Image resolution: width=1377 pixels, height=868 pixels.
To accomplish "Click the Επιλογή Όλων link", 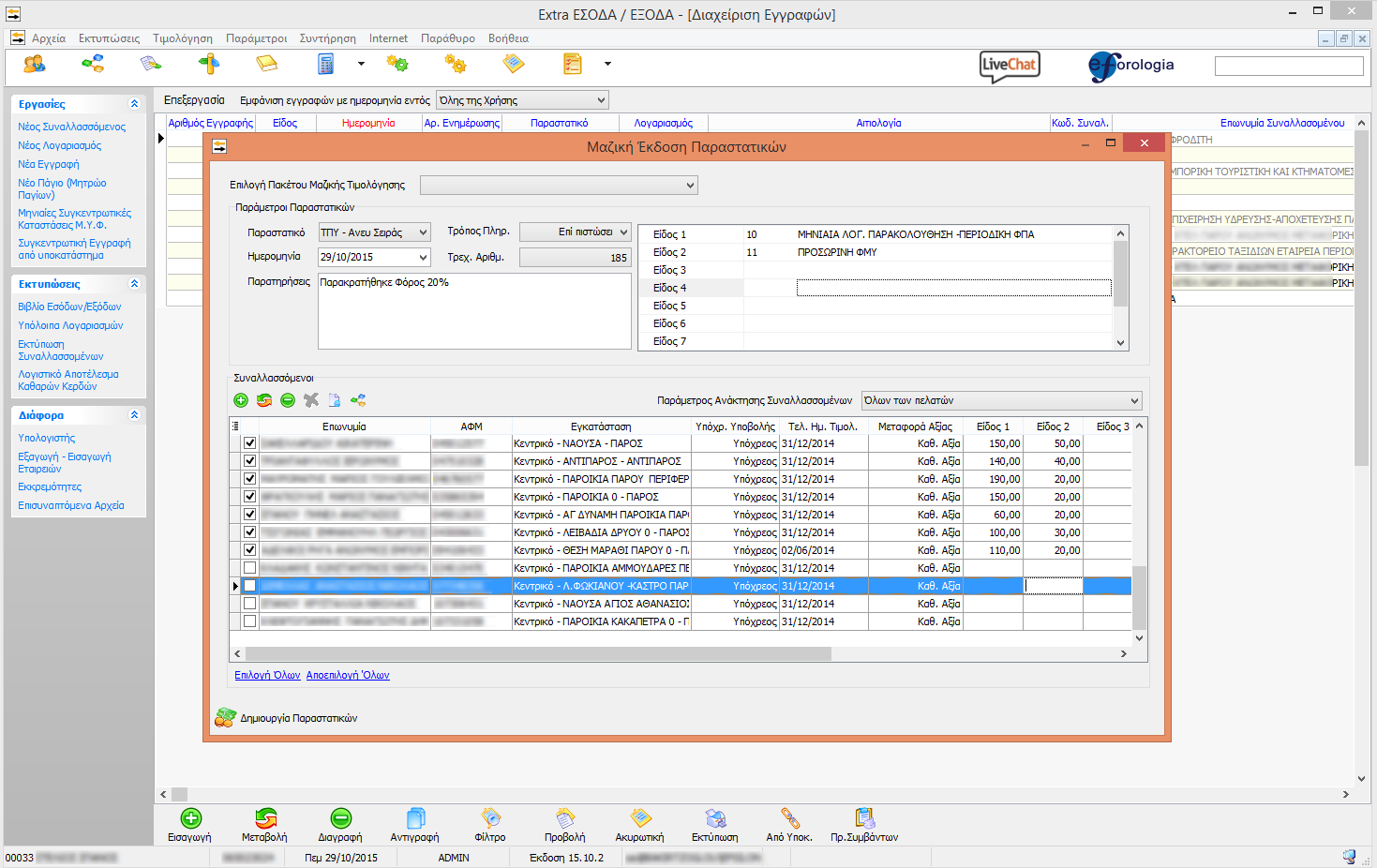I will click(267, 675).
